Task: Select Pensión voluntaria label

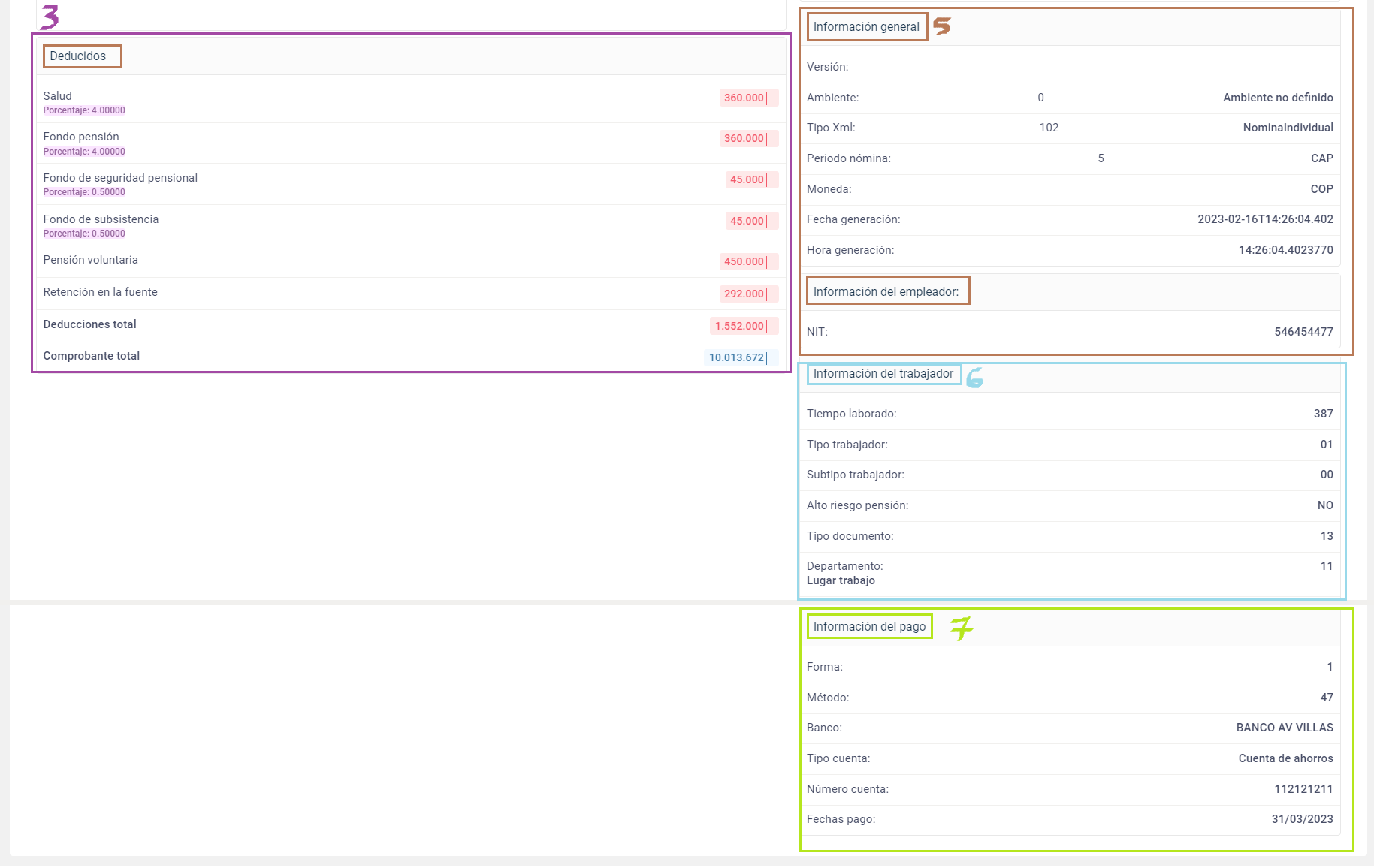Action: point(91,260)
